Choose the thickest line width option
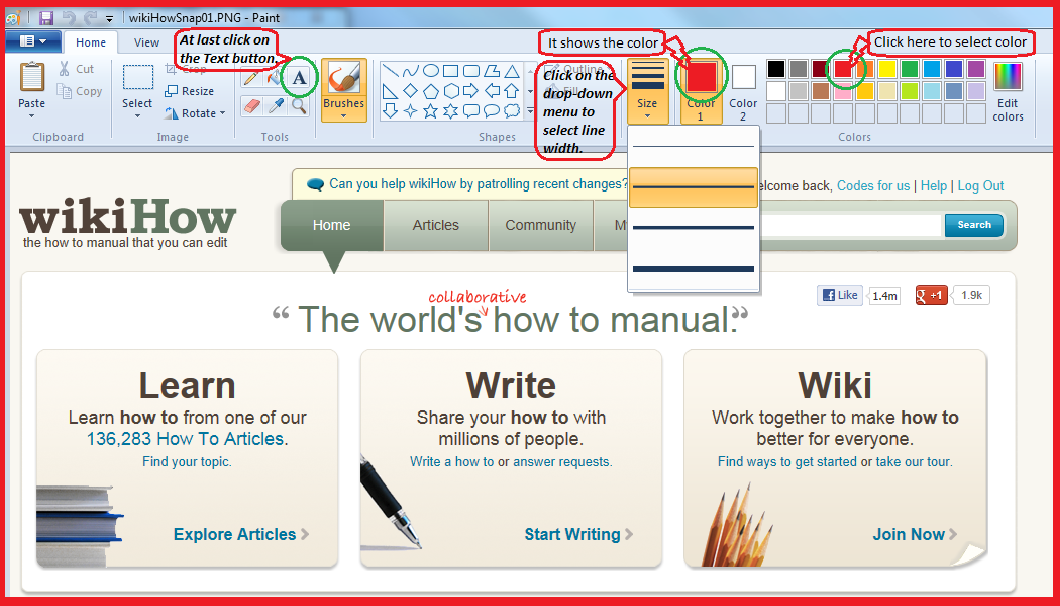Screen dimensions: 1060x606 tap(694, 269)
